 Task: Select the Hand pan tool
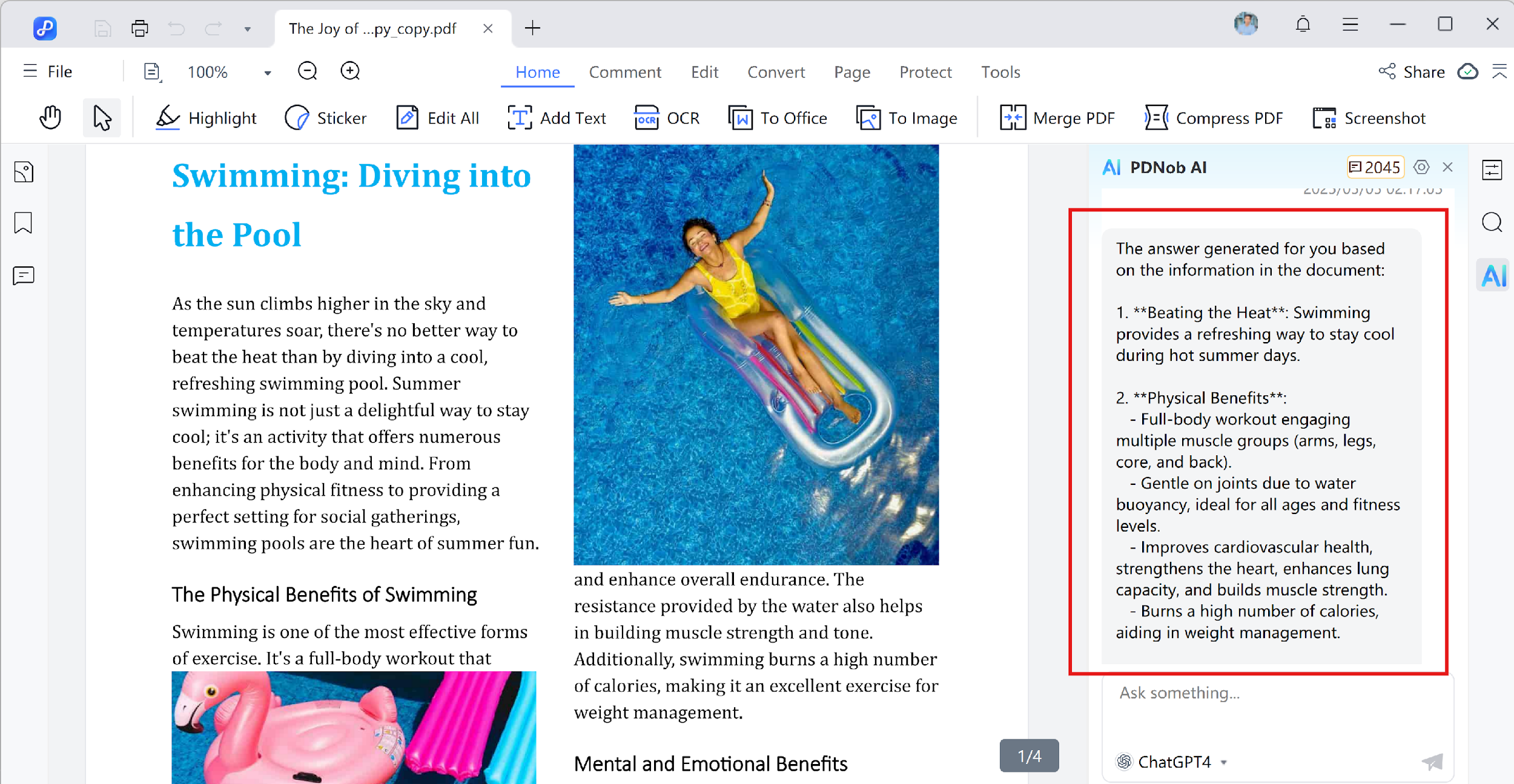point(50,117)
